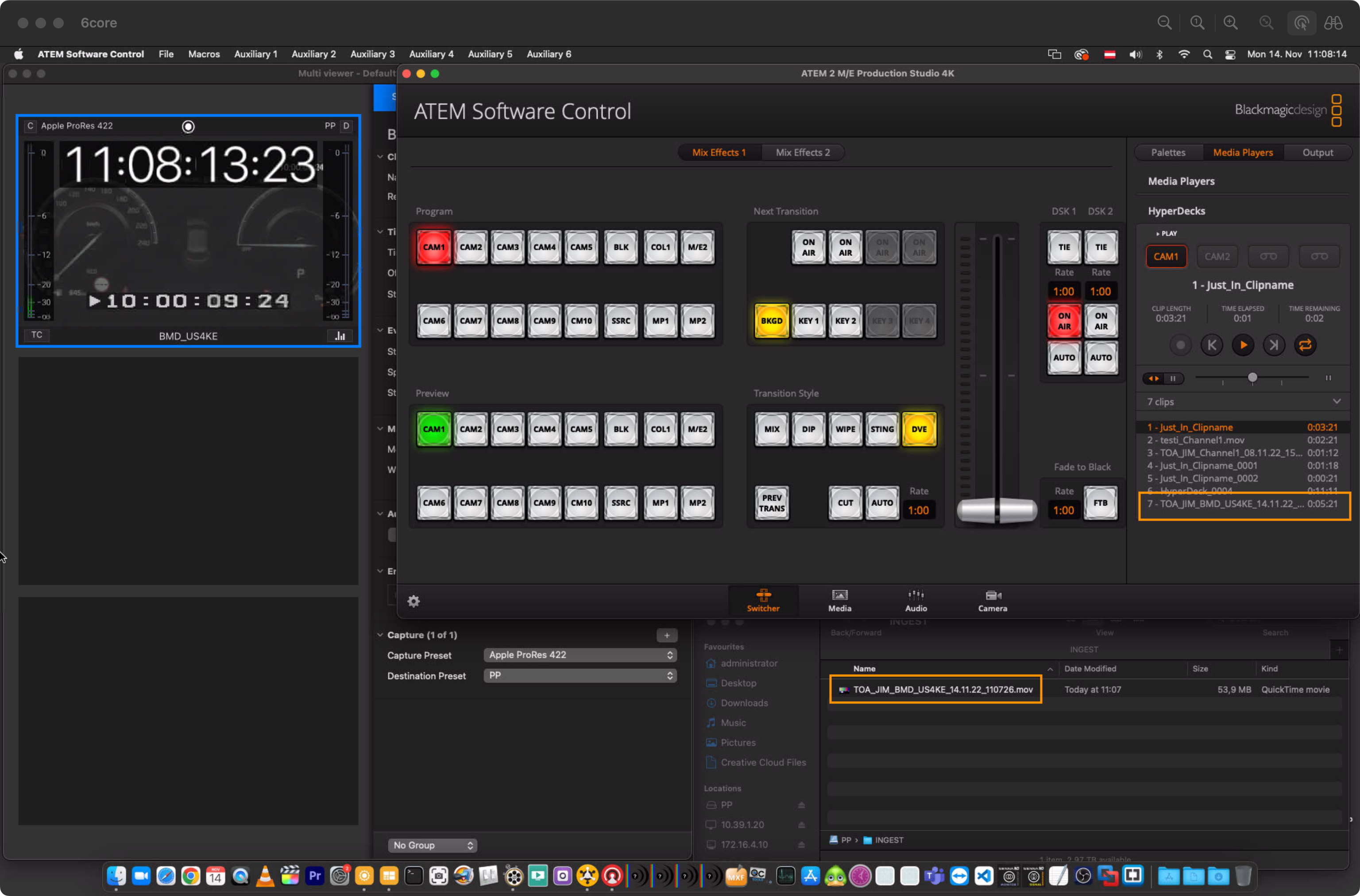
Task: Select CAM2 on Program bus
Action: [470, 247]
